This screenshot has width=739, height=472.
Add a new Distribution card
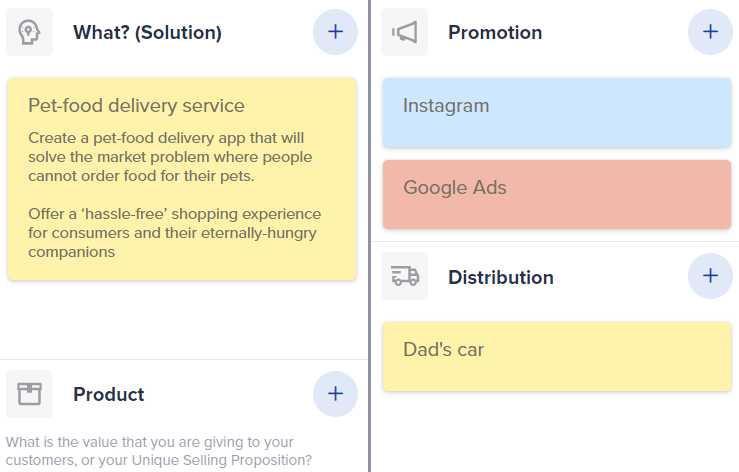pos(710,276)
